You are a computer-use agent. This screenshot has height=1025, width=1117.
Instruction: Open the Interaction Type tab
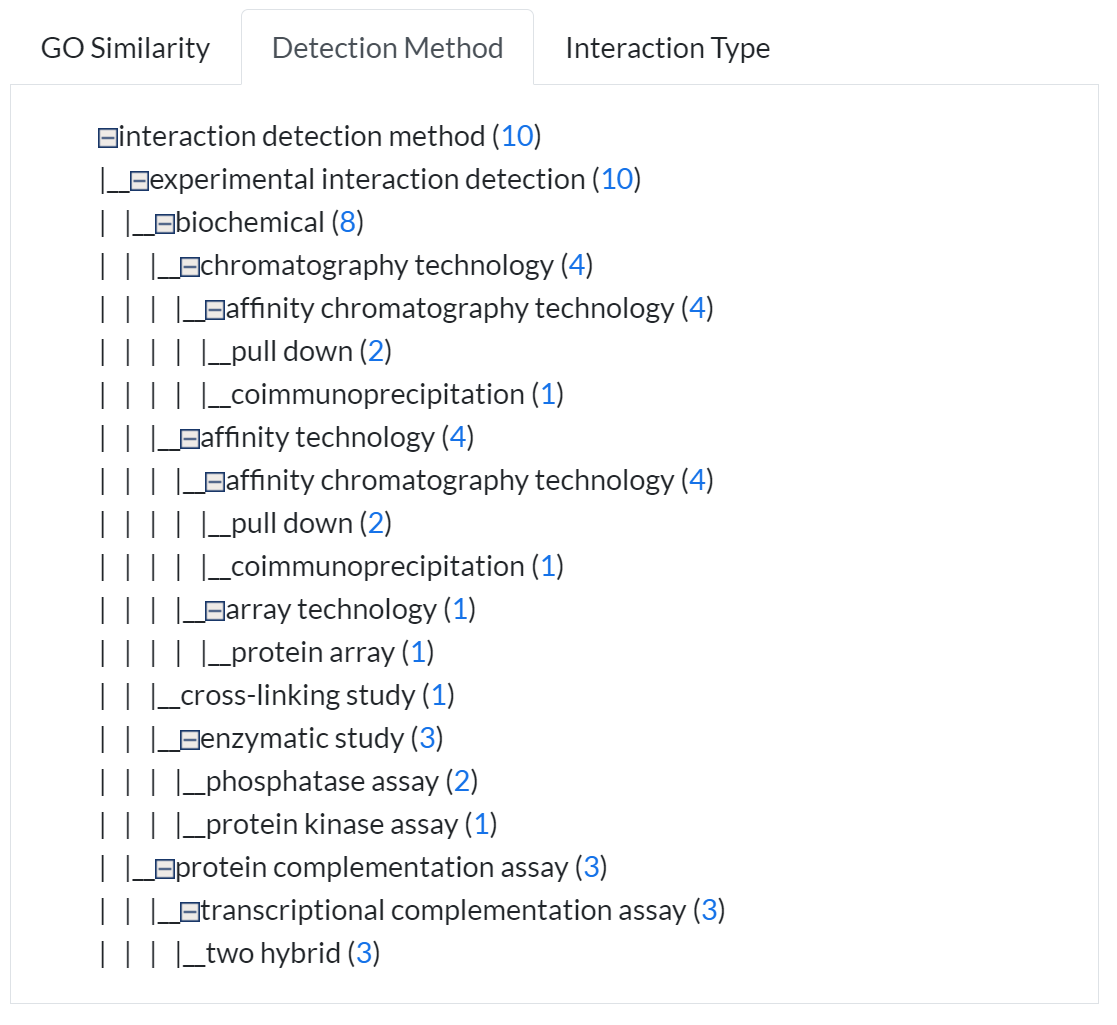coord(667,48)
